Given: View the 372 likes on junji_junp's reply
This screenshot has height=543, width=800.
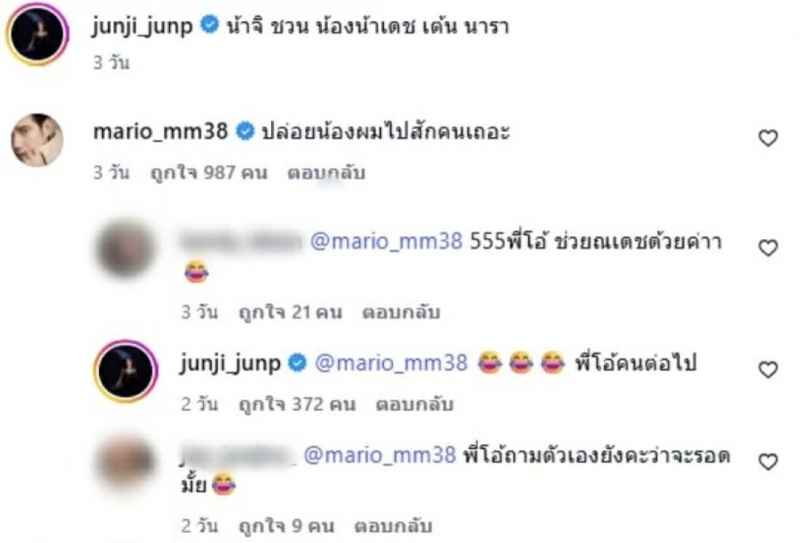Looking at the screenshot, I should (297, 404).
